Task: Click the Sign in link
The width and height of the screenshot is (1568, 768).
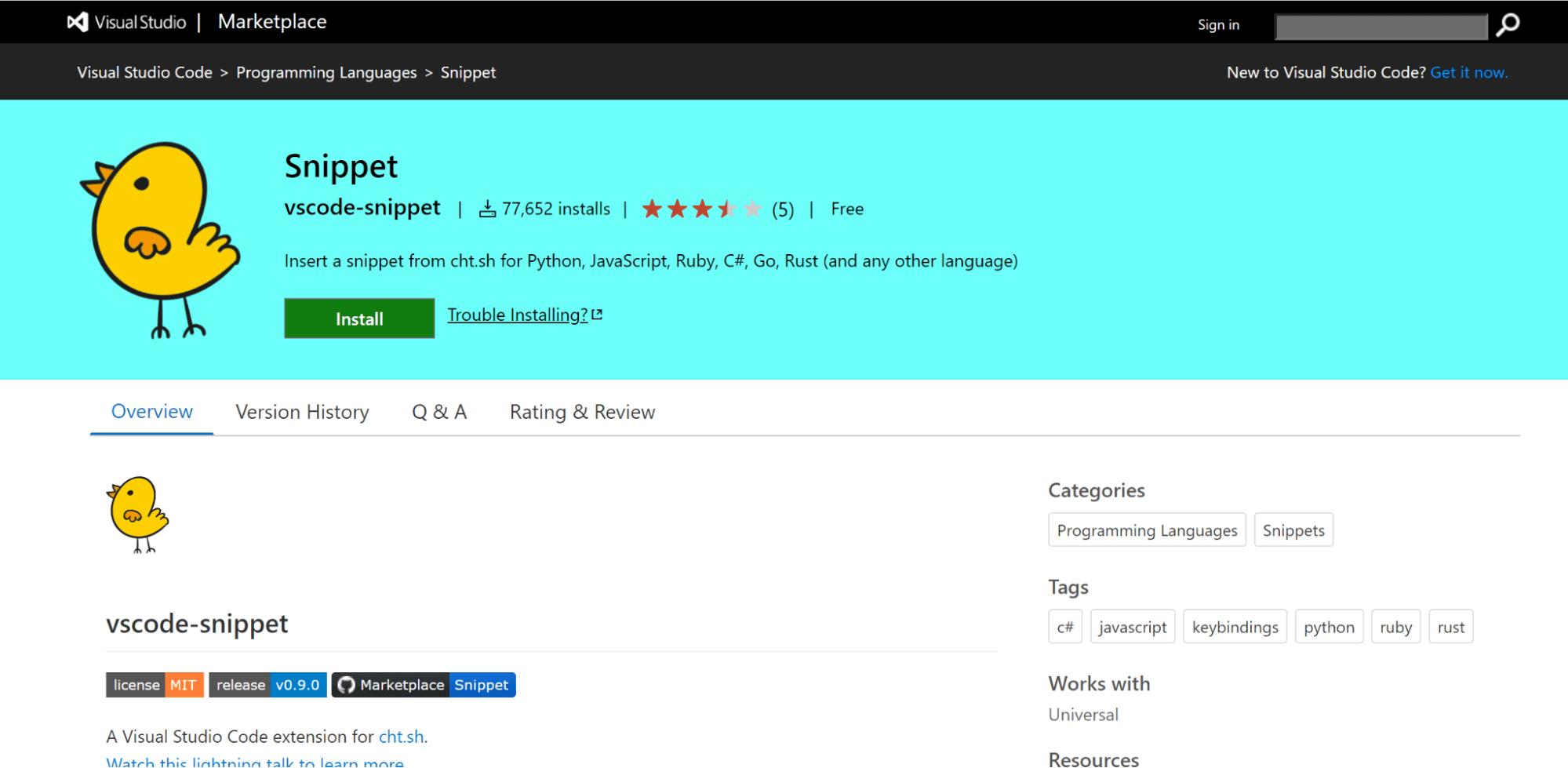Action: 1218,25
